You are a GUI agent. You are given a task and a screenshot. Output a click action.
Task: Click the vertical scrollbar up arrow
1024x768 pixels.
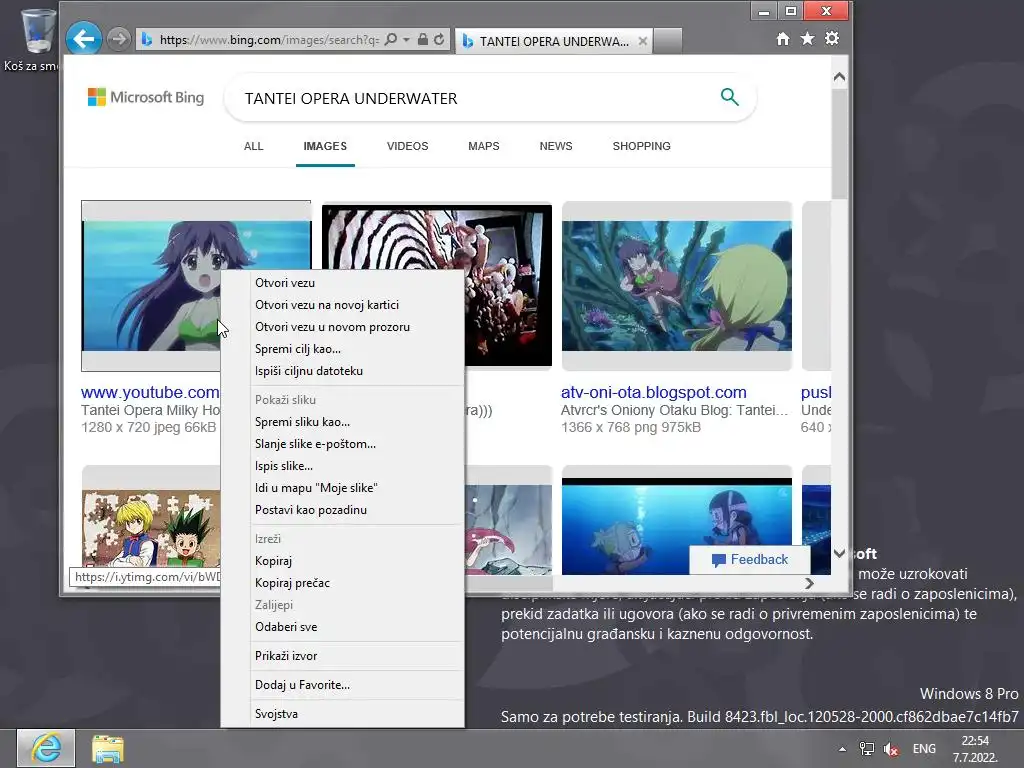(840, 77)
